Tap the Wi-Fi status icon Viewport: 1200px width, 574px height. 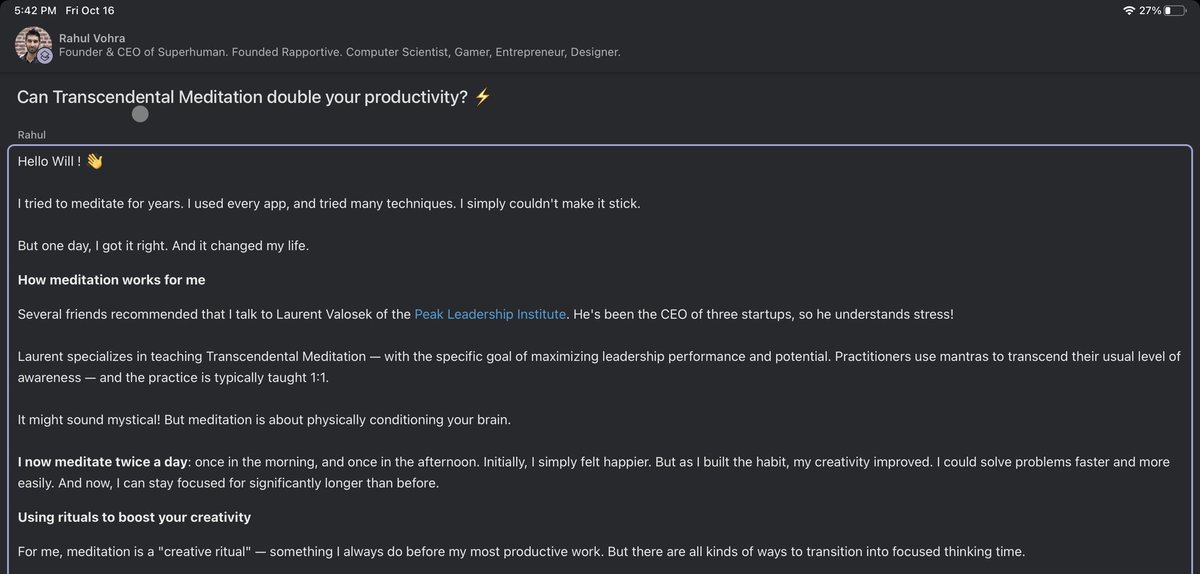coord(1129,10)
